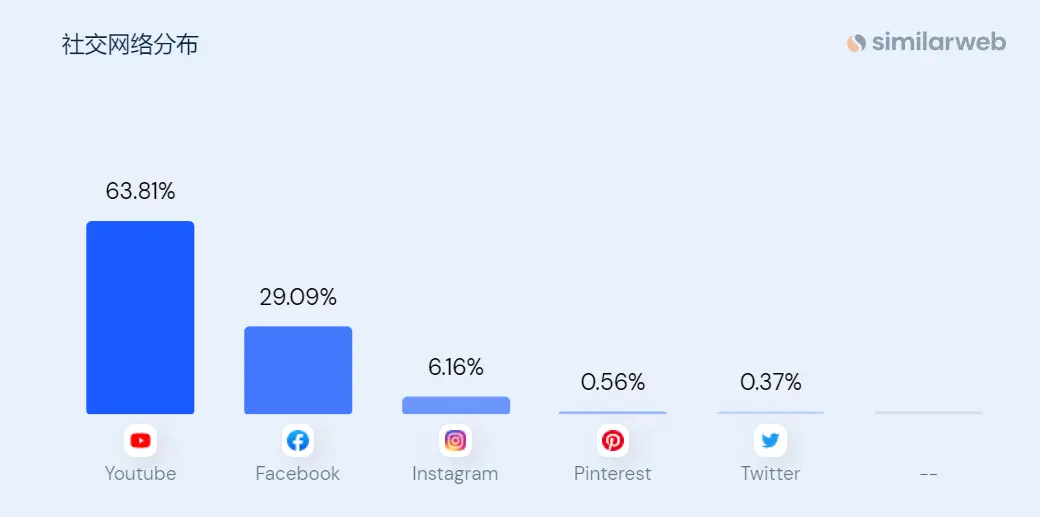Click the empty placeholder bar

[x=929, y=413]
